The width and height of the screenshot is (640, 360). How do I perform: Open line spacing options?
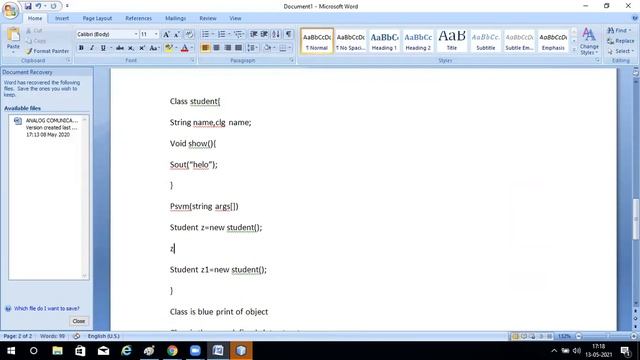252,48
